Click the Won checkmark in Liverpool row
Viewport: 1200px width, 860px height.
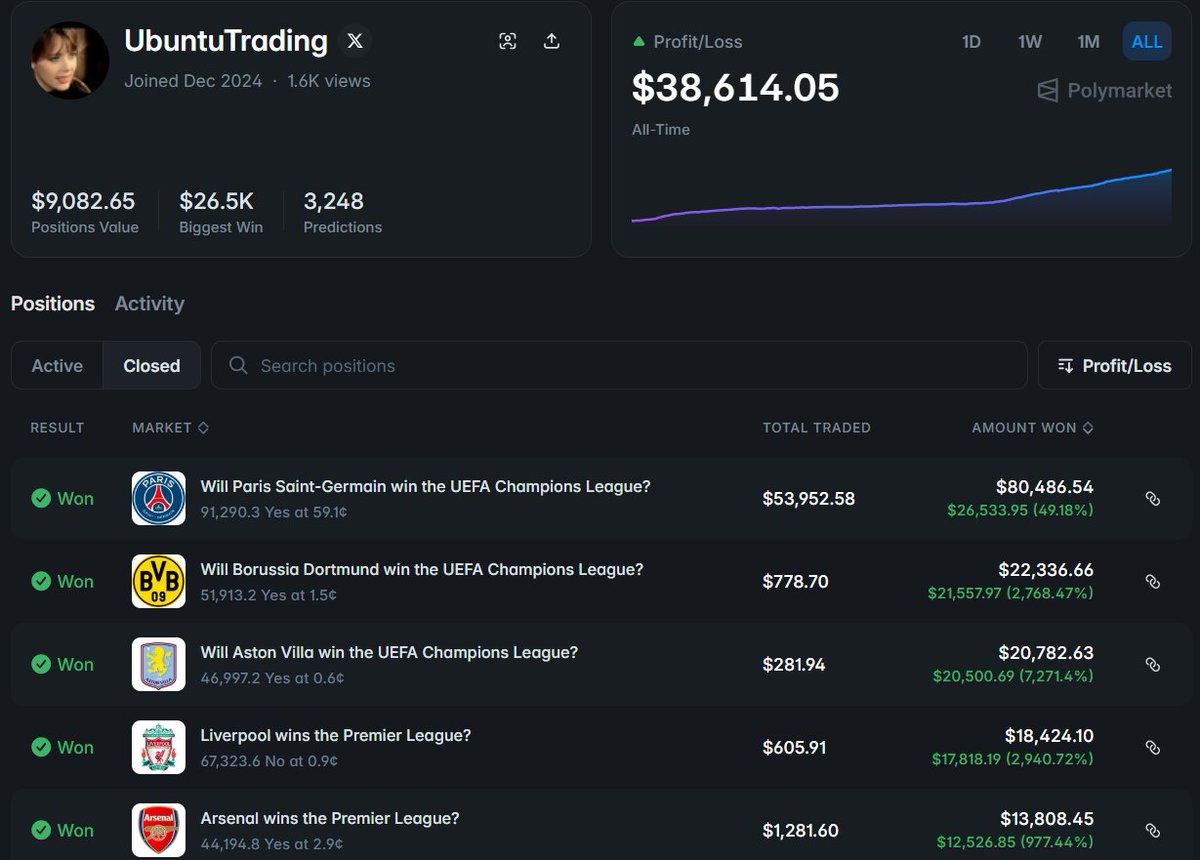pyautogui.click(x=41, y=747)
